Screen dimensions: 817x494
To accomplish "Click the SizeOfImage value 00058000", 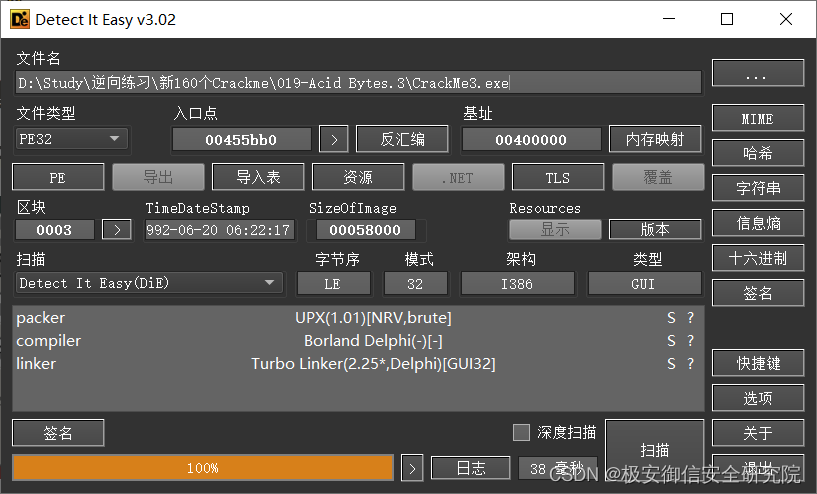I will tap(365, 230).
